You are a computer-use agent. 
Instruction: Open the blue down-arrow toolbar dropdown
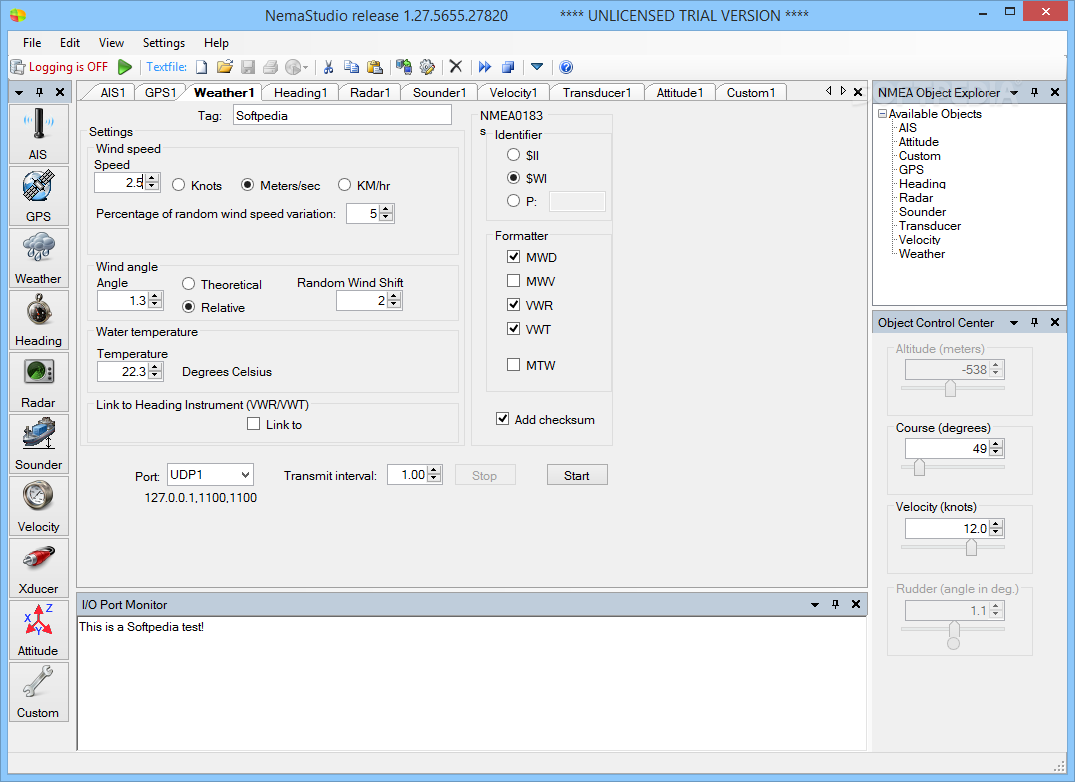point(537,67)
